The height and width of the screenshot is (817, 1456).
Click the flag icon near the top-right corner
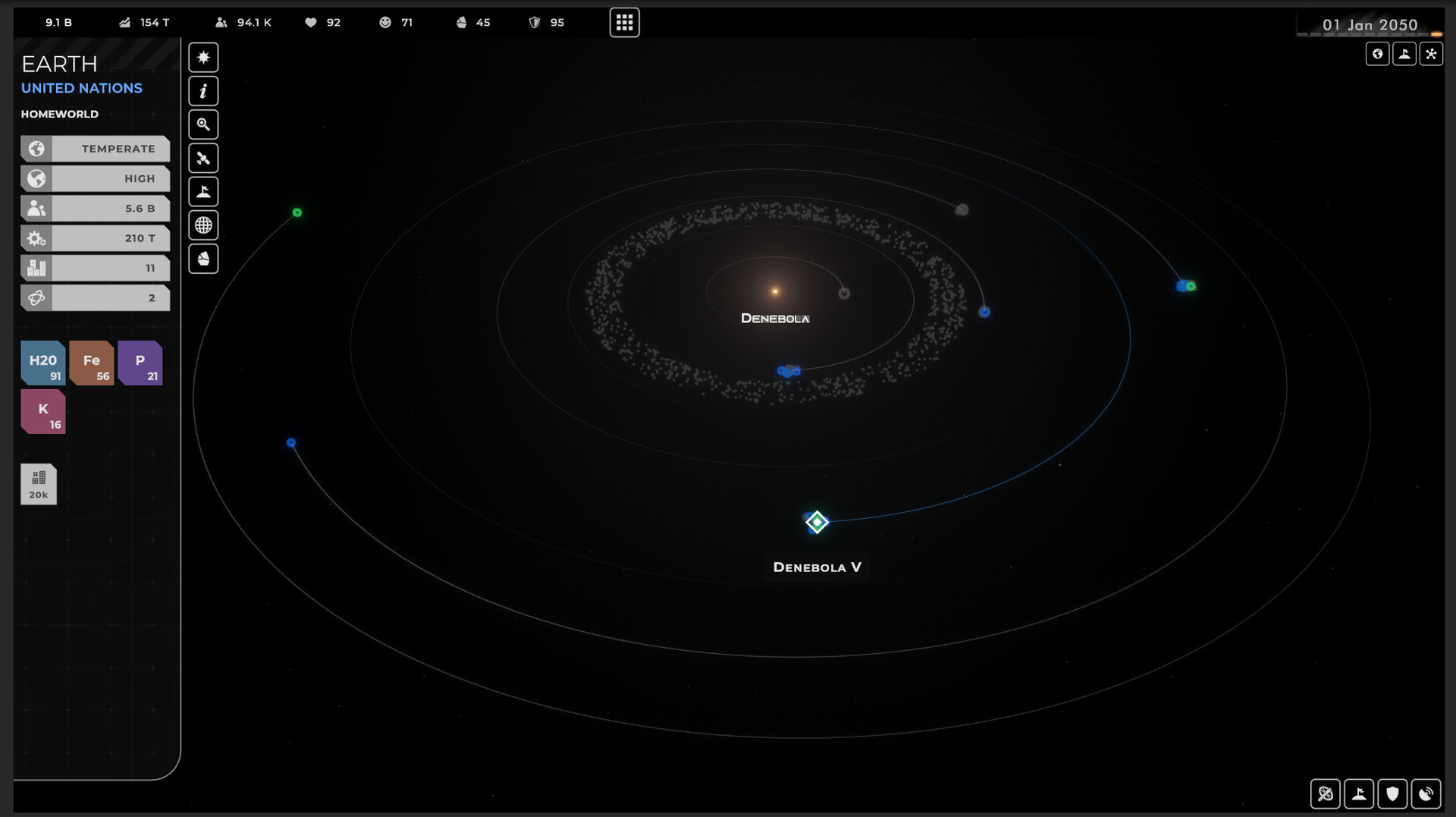point(1405,54)
